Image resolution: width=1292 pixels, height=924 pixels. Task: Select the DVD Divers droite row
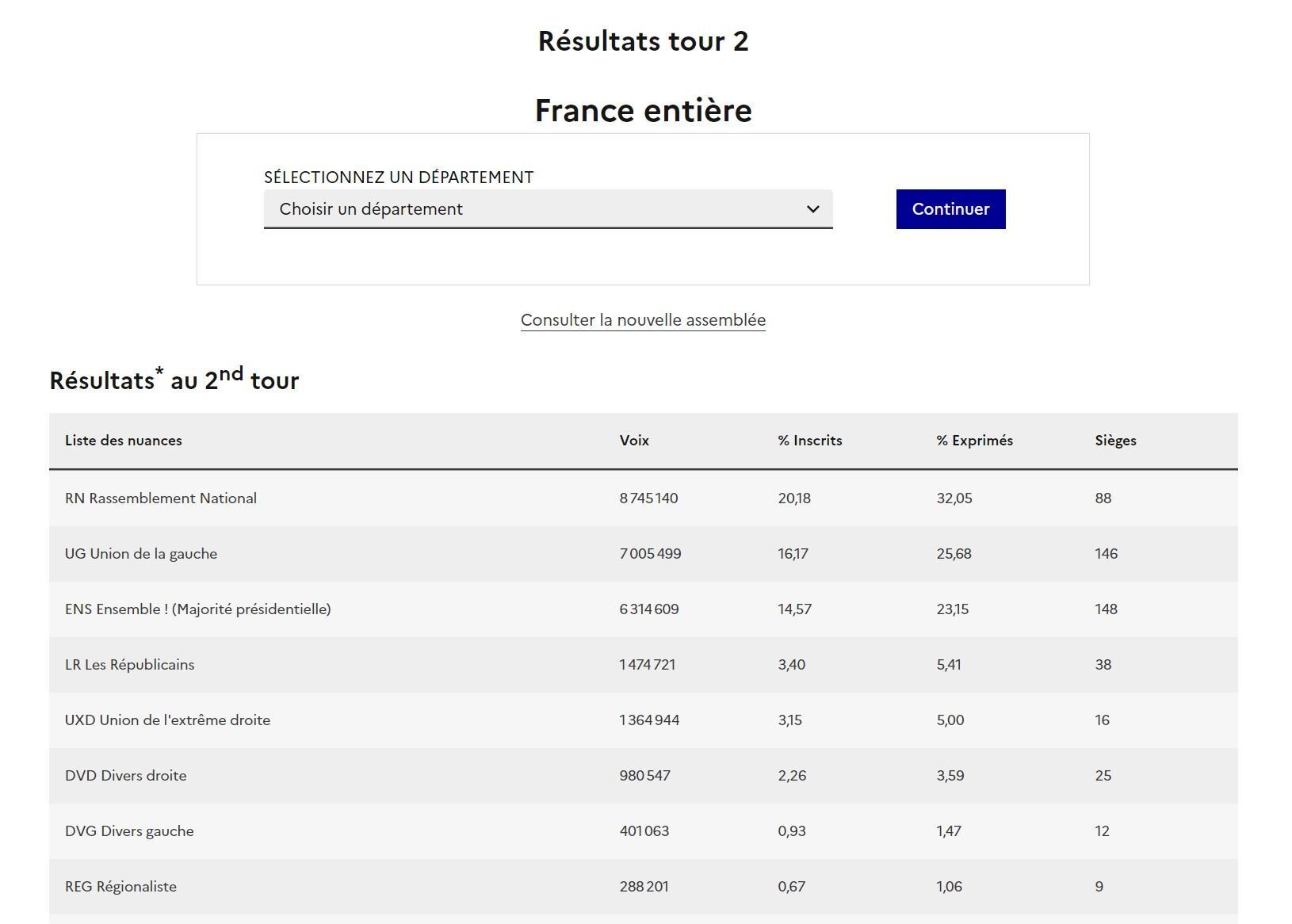coord(126,776)
